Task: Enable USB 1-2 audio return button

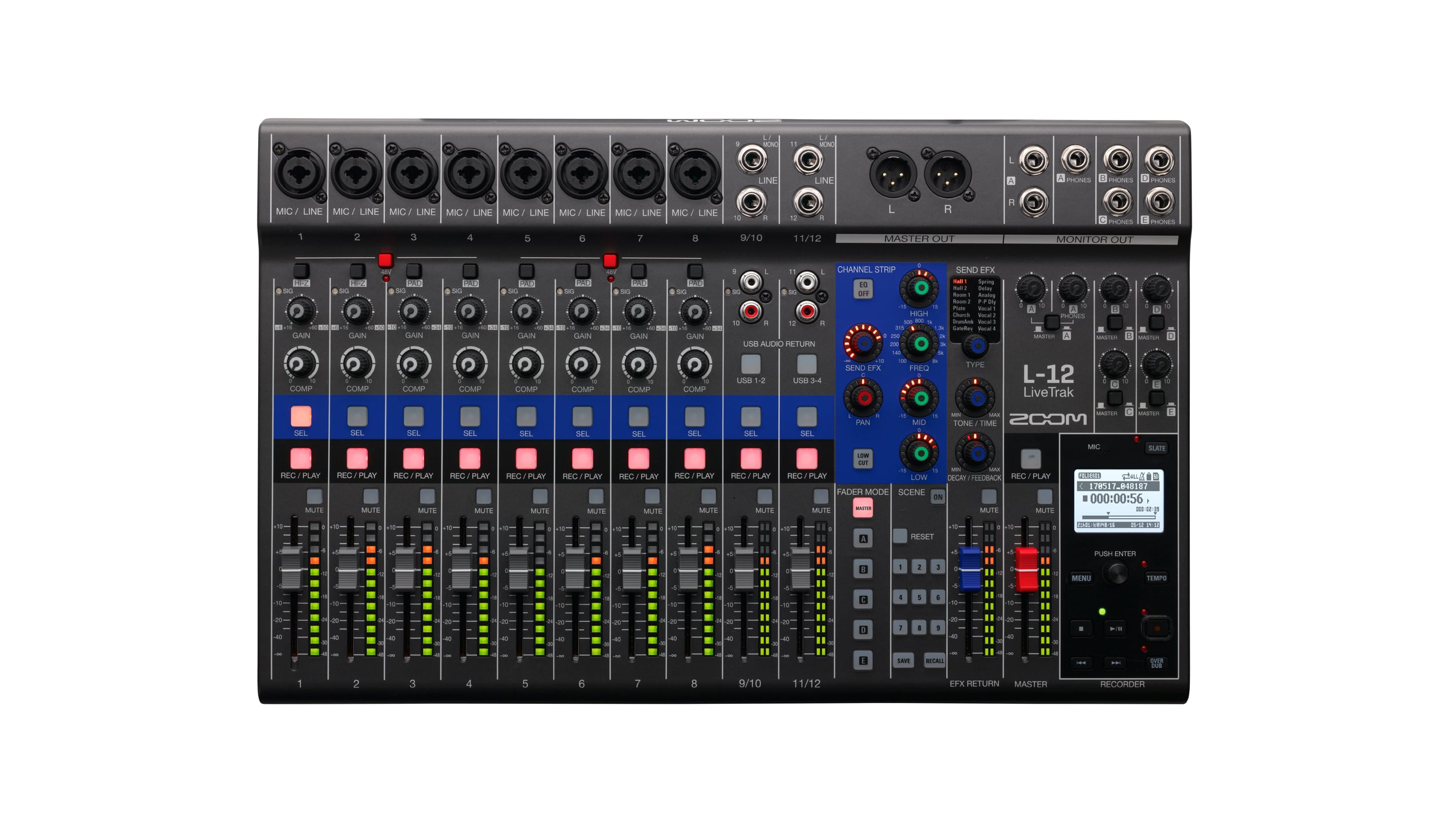Action: tap(751, 364)
